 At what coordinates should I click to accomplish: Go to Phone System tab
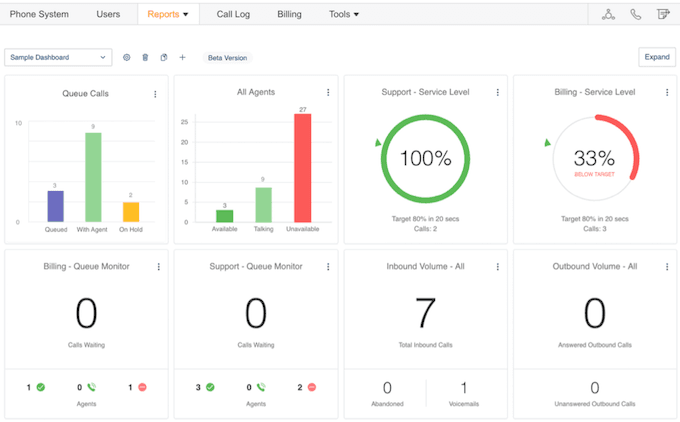point(39,14)
